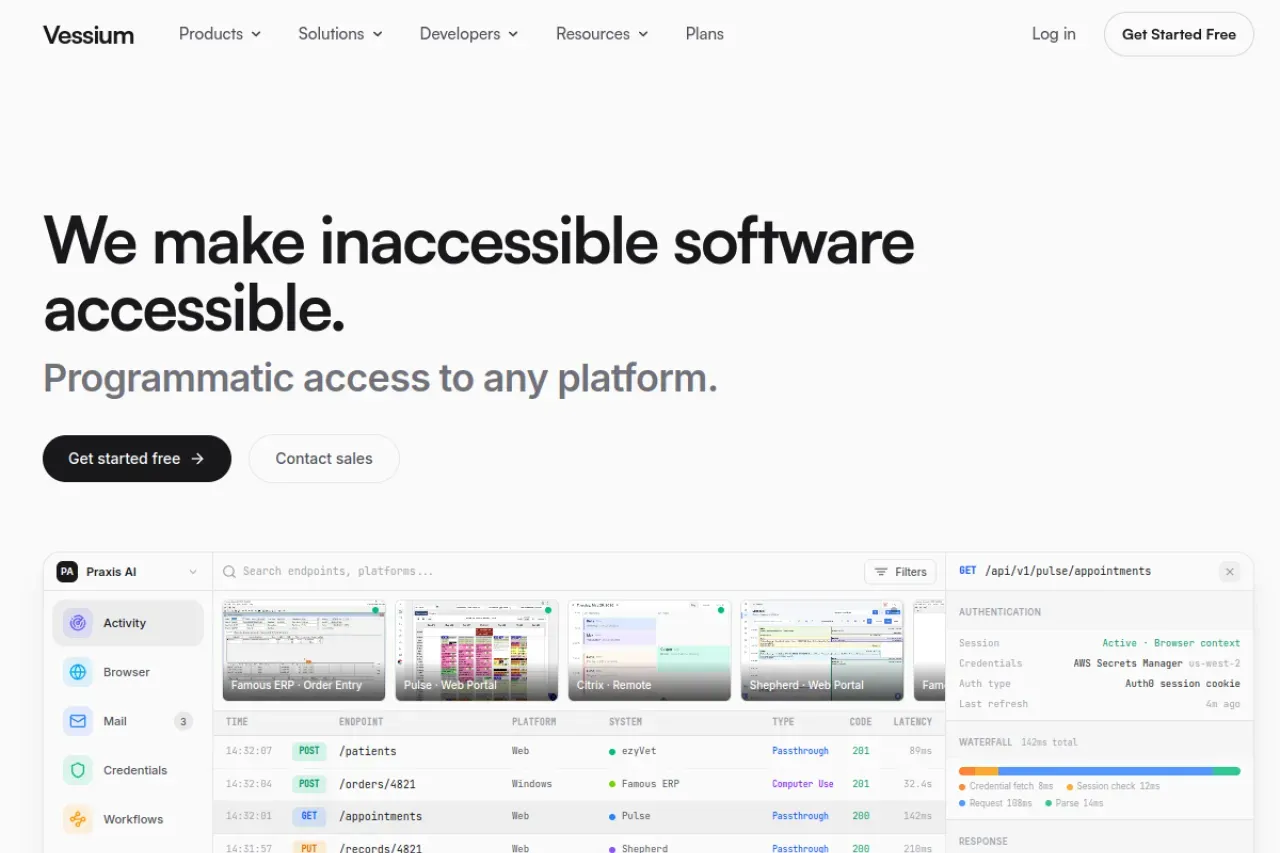This screenshot has width=1280, height=853.
Task: Click the Credential fetch 8ms legend
Action: pos(1006,787)
